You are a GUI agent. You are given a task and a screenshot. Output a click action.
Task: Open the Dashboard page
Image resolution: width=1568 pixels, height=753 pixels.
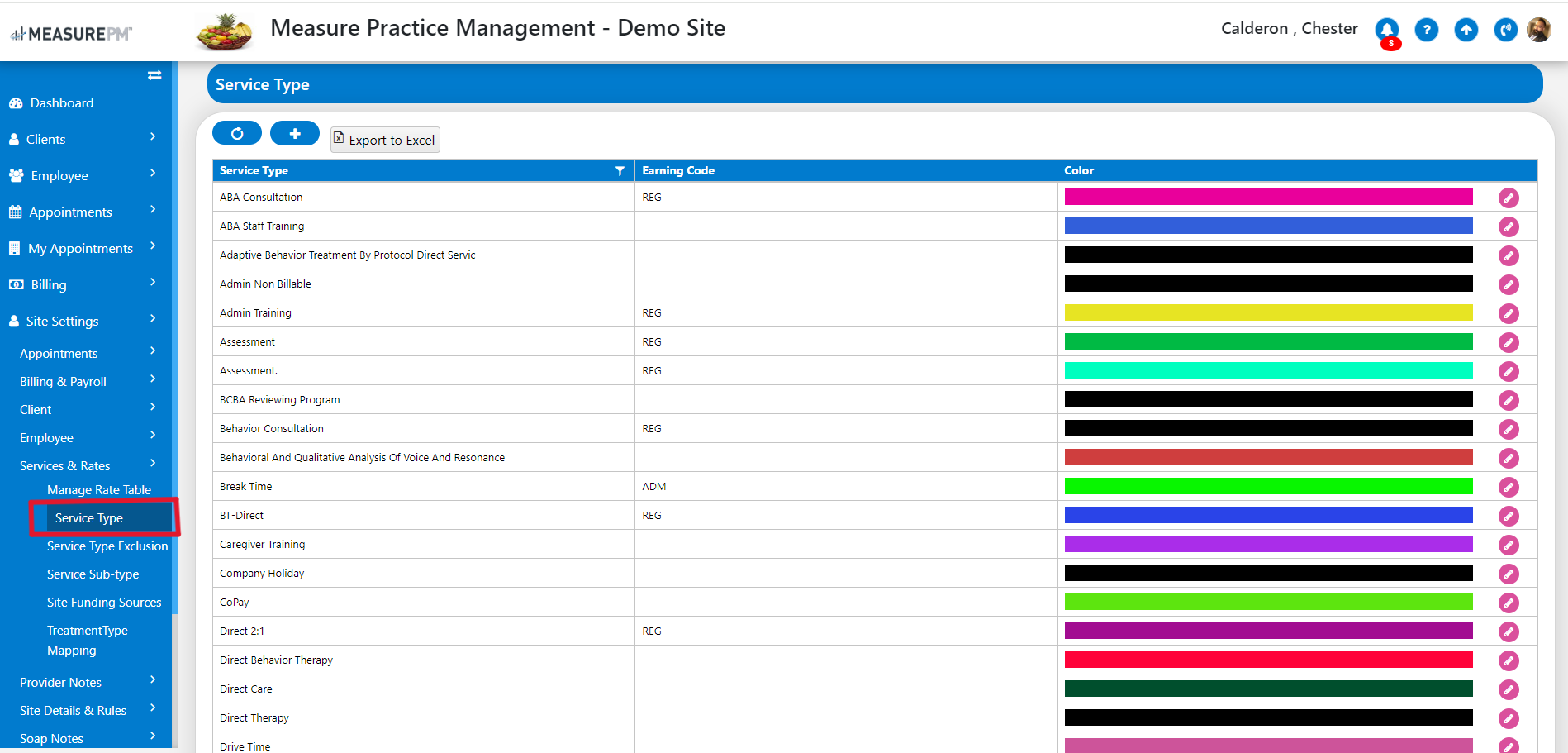click(x=62, y=102)
